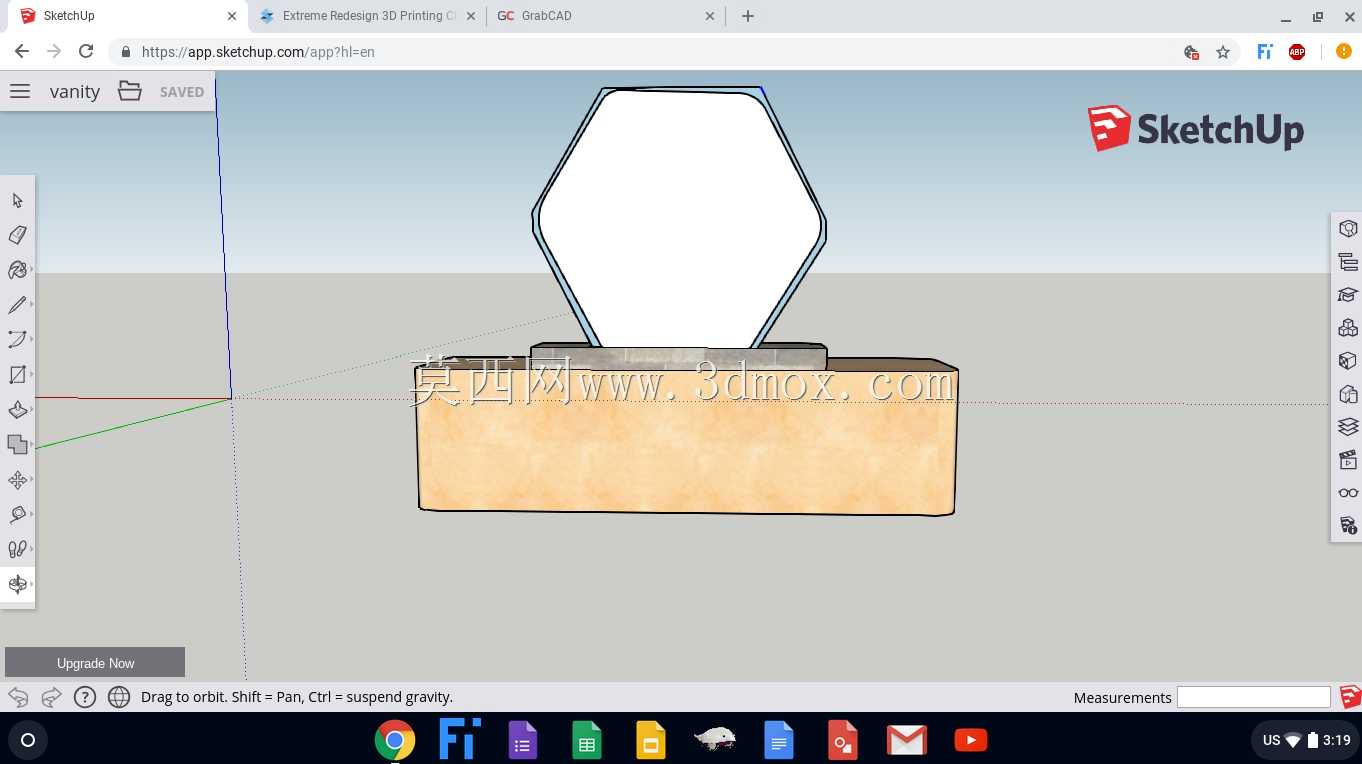This screenshot has height=764, width=1362.
Task: Click the vanity file name
Action: coord(75,92)
